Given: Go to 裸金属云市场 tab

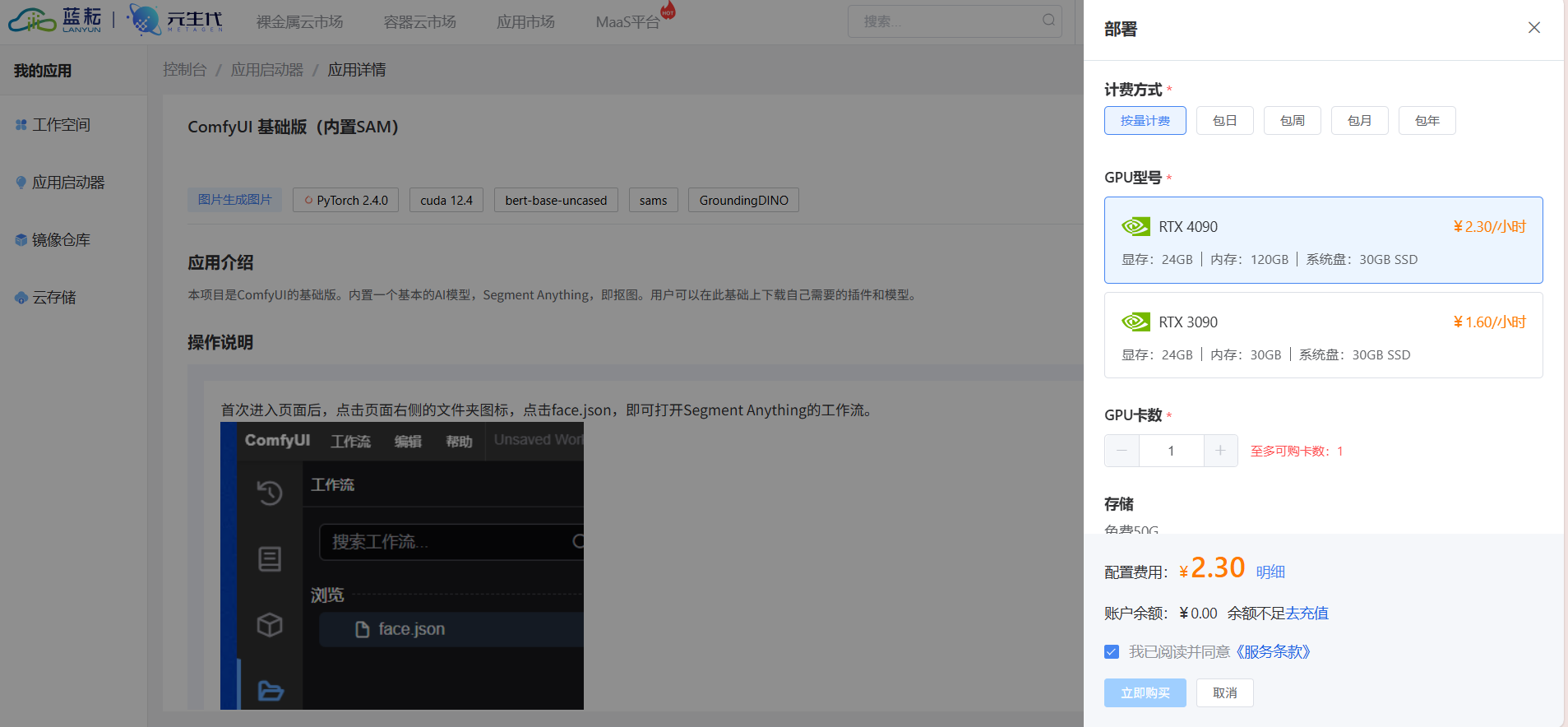Looking at the screenshot, I should click(299, 22).
